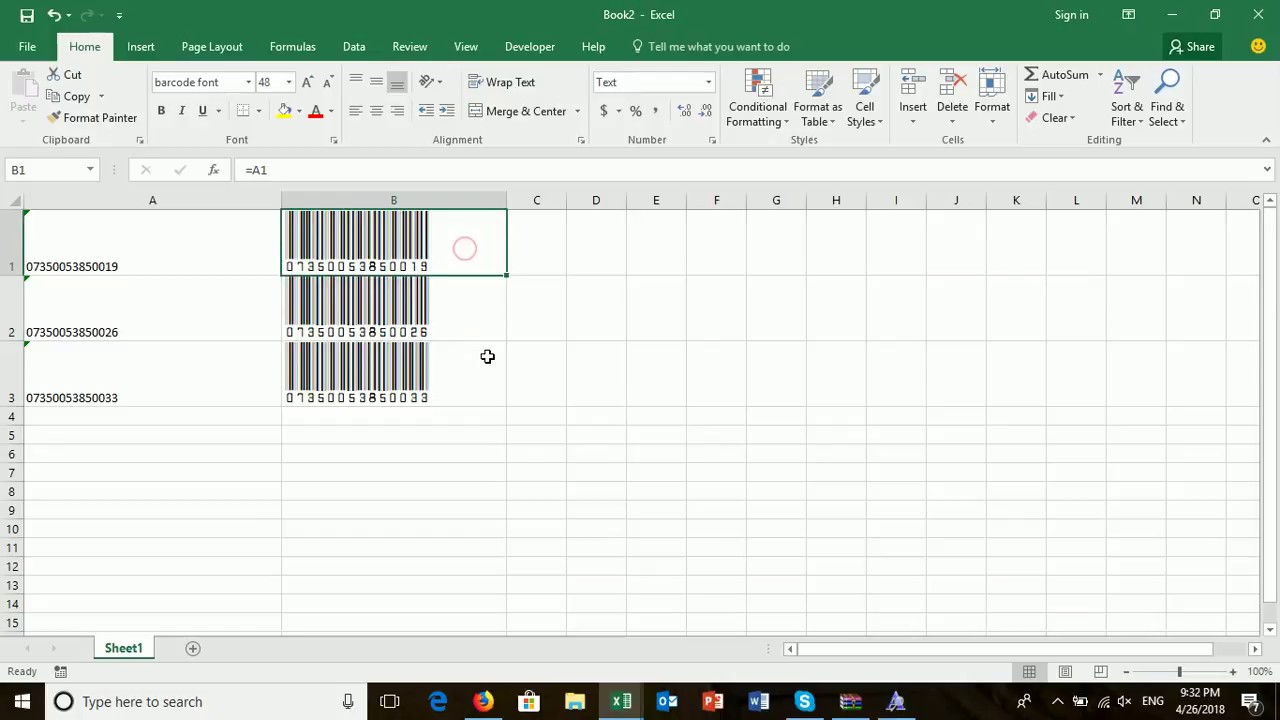
Task: Adjust the zoom slider in status bar
Action: 1179,672
